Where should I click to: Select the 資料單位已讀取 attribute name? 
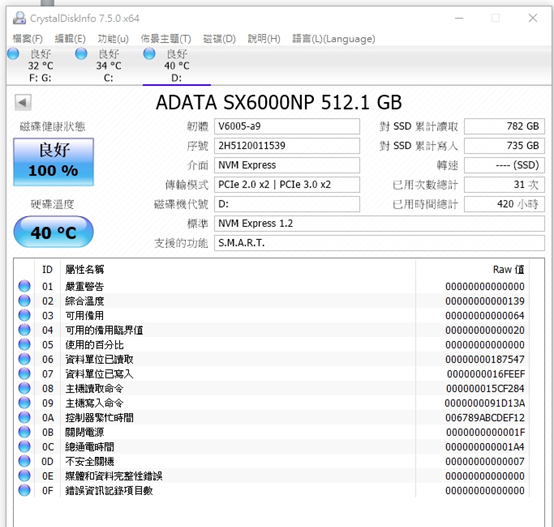point(99,359)
